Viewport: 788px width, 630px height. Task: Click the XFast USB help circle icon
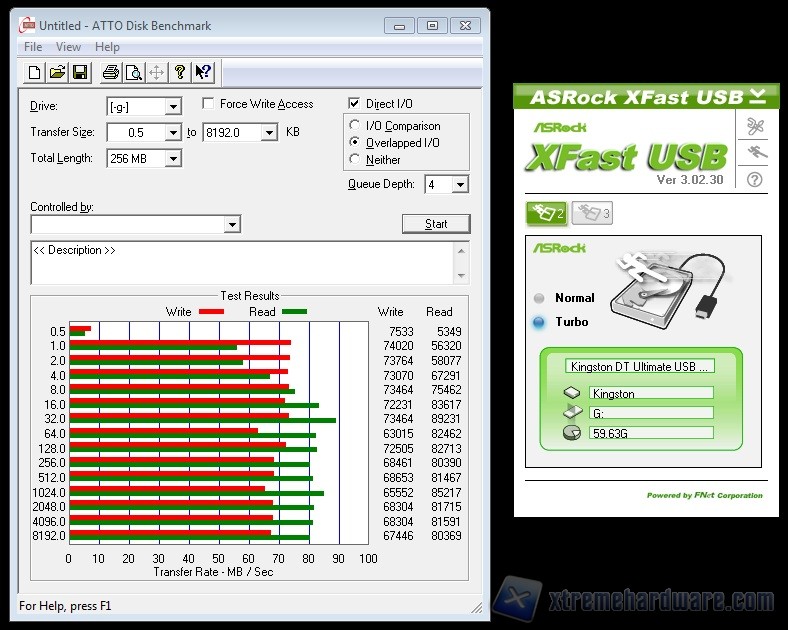click(x=755, y=179)
